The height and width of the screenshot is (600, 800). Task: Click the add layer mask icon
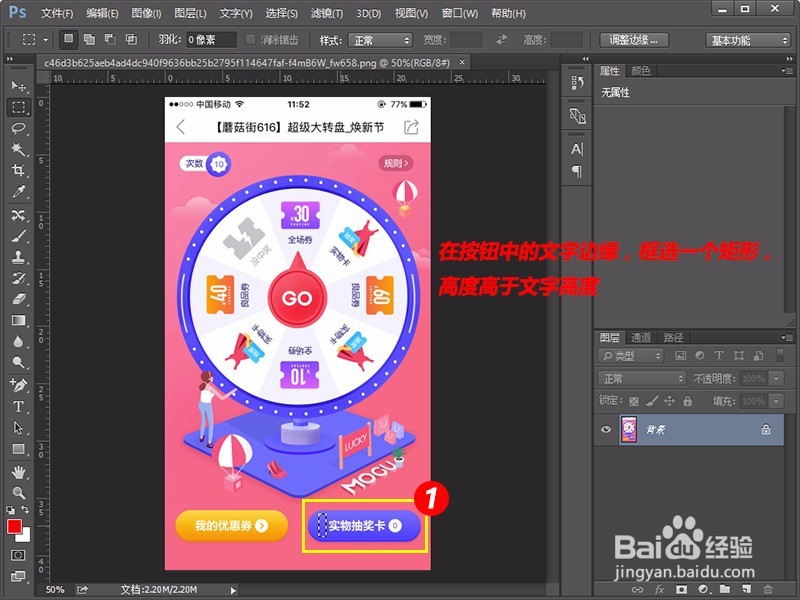(681, 589)
